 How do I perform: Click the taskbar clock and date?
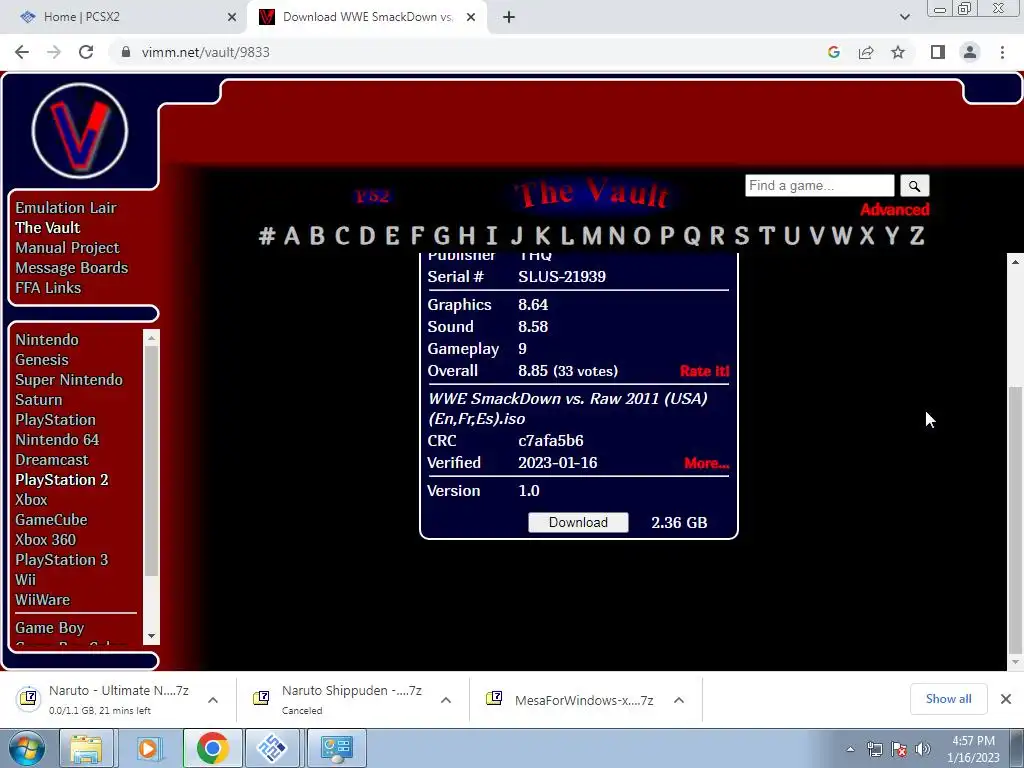click(x=974, y=749)
